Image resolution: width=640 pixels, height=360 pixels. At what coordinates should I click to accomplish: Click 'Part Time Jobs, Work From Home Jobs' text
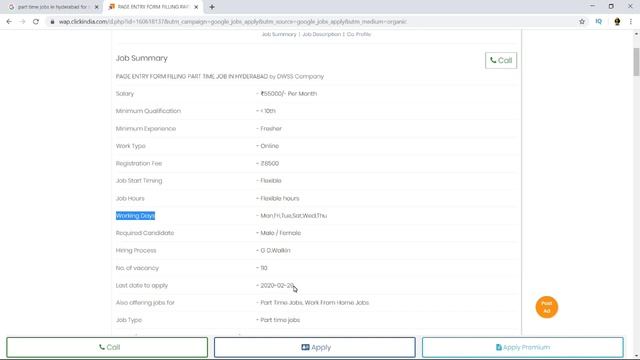pos(315,302)
